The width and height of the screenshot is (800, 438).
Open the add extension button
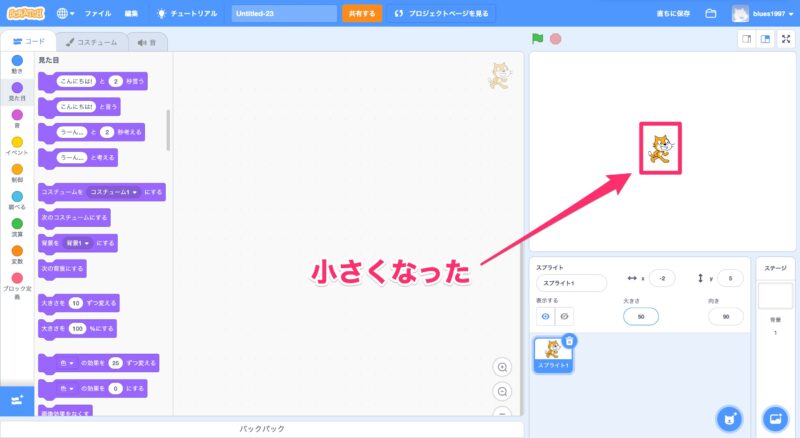(15, 400)
